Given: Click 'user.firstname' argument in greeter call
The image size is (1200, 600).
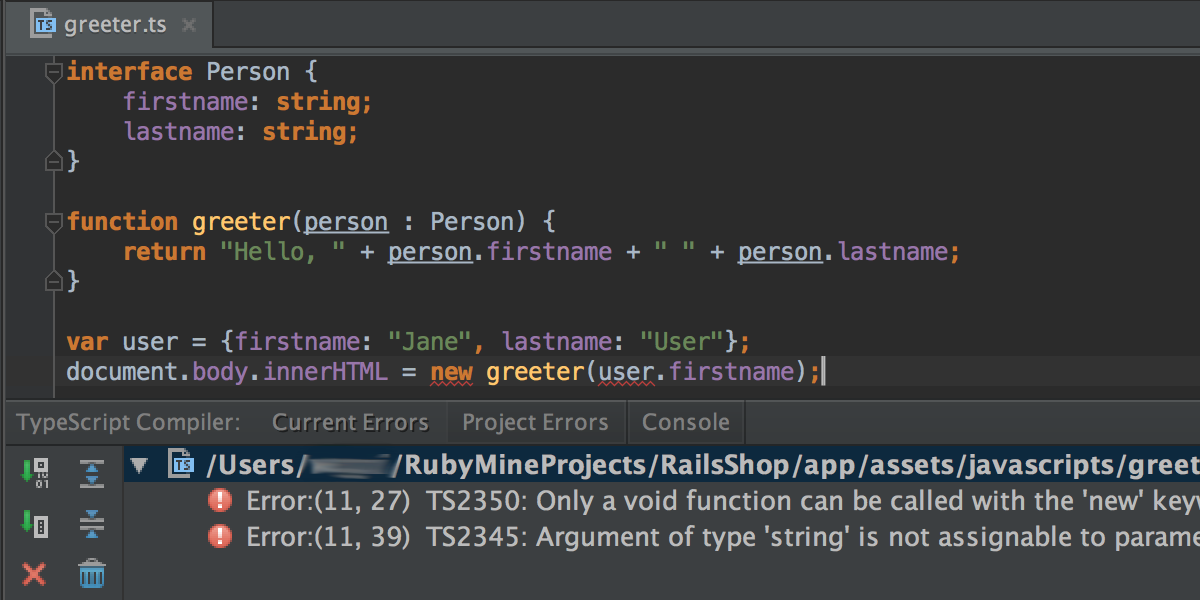Looking at the screenshot, I should pos(697,373).
